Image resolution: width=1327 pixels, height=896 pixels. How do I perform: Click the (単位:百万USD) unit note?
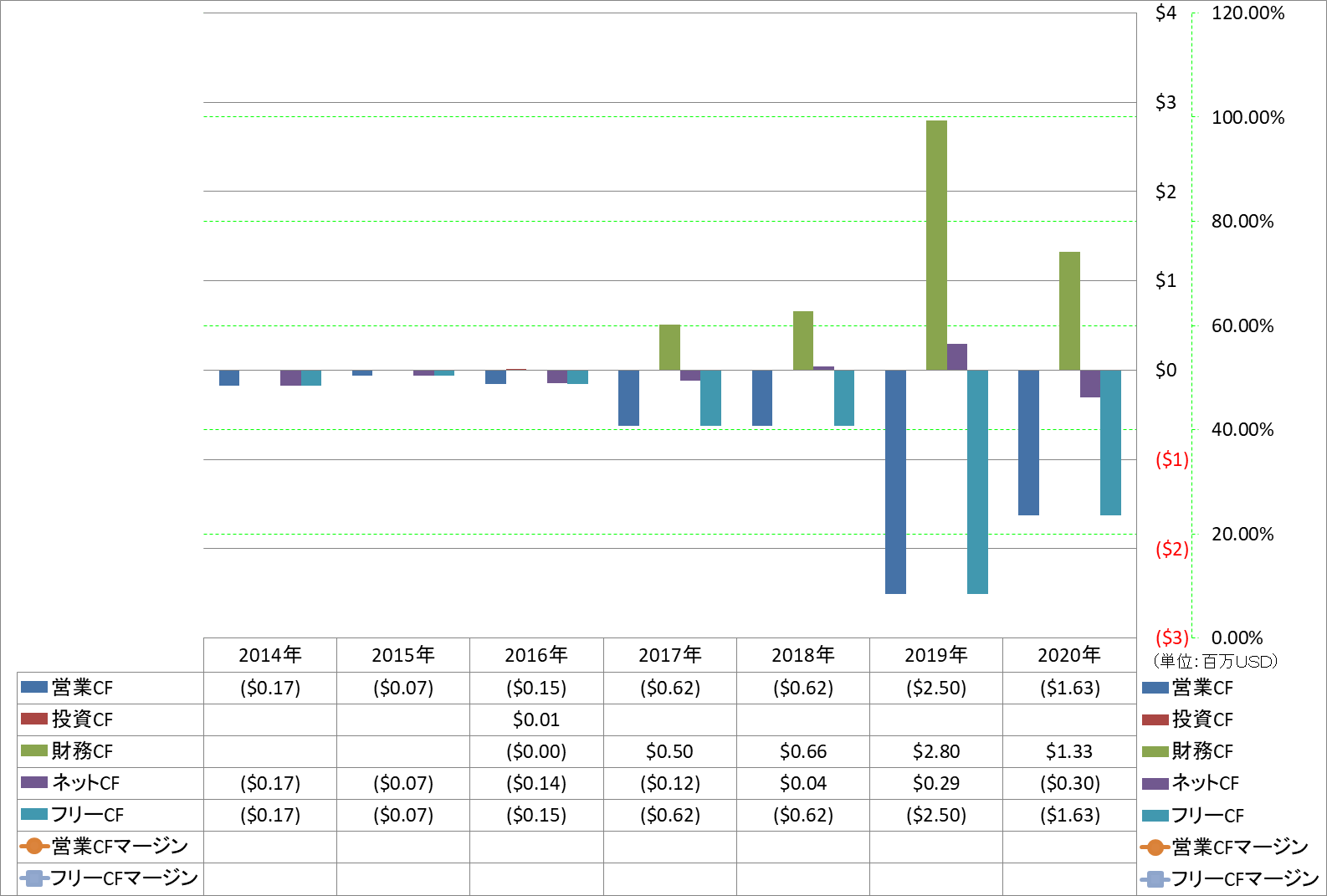[x=1215, y=662]
